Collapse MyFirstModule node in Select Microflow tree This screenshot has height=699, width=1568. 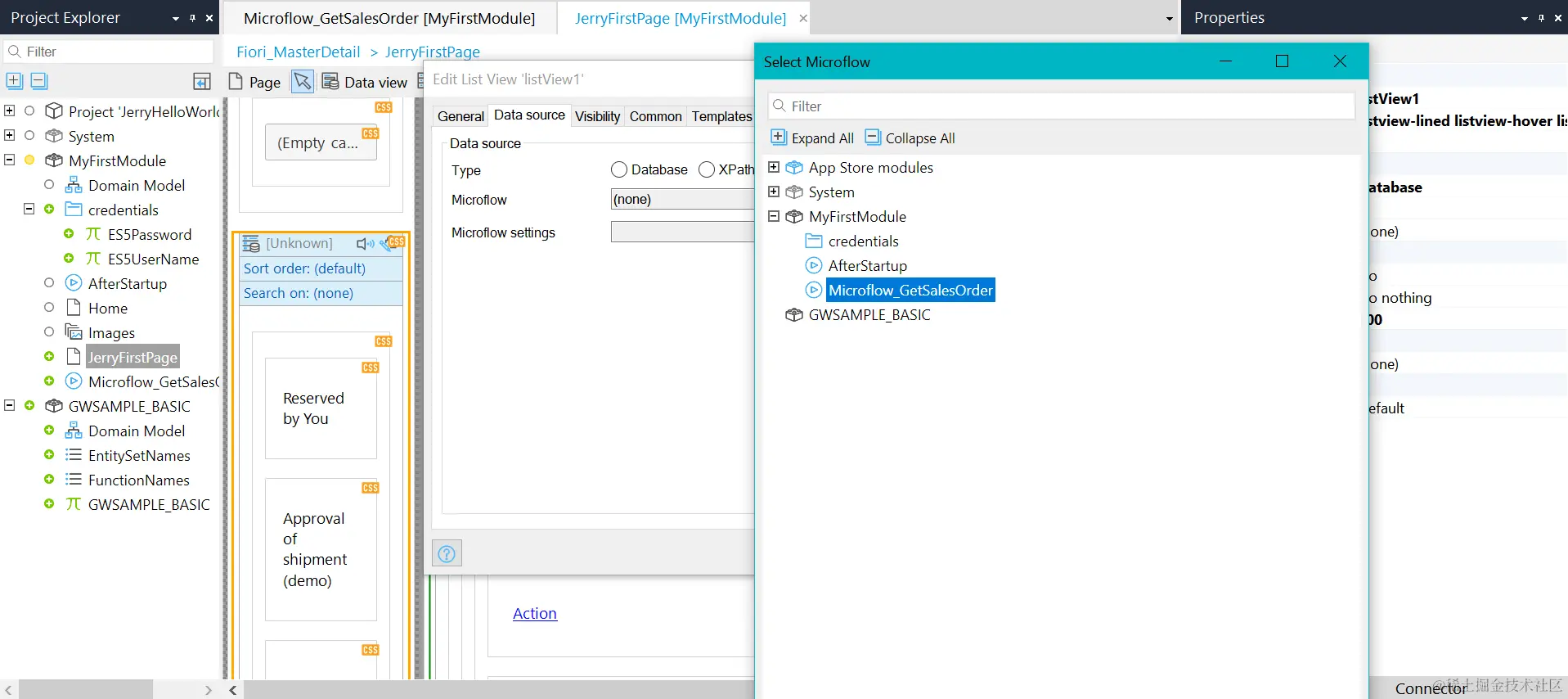(x=774, y=216)
